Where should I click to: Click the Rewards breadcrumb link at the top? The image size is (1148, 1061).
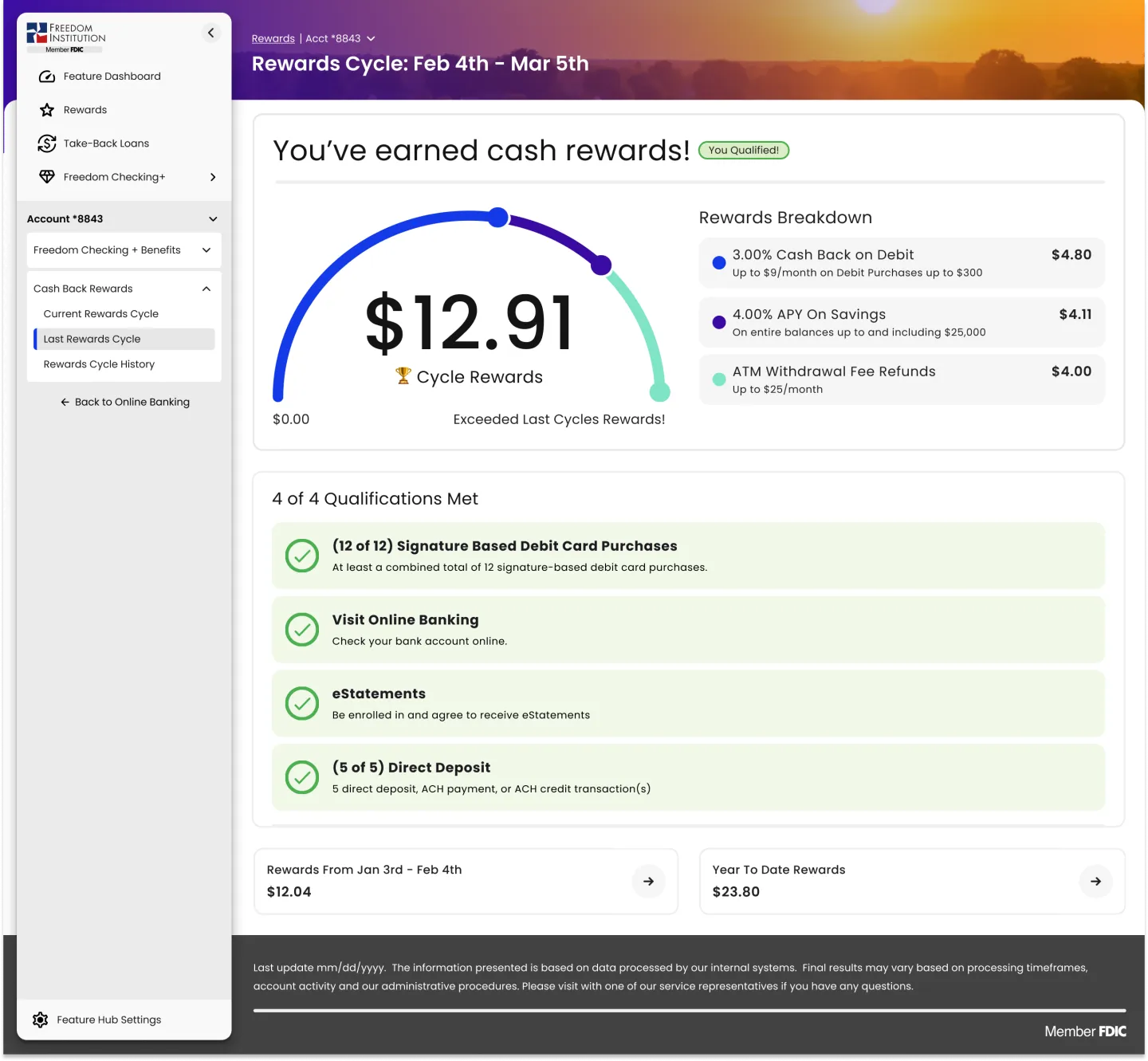point(273,37)
